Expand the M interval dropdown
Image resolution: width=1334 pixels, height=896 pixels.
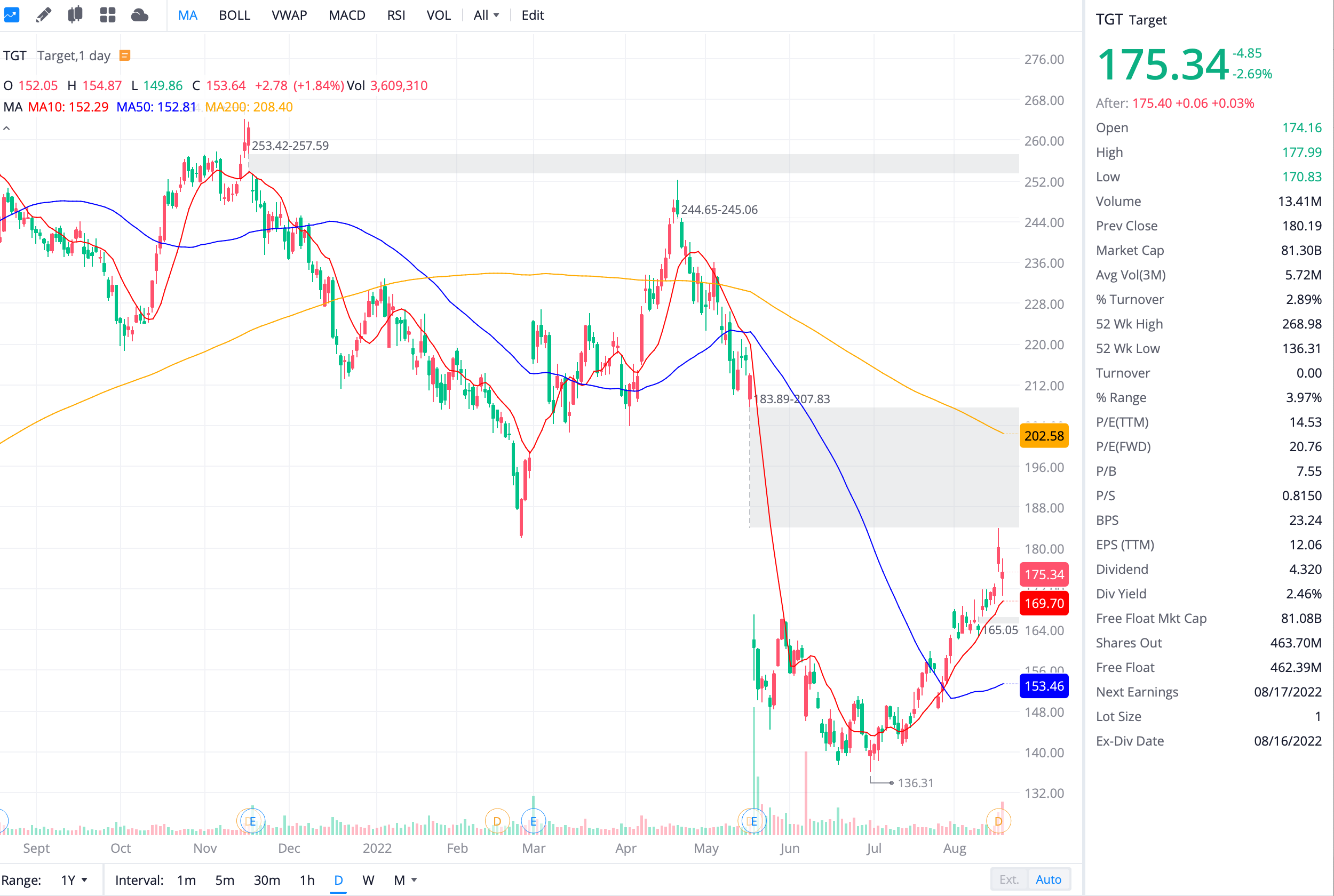click(405, 880)
